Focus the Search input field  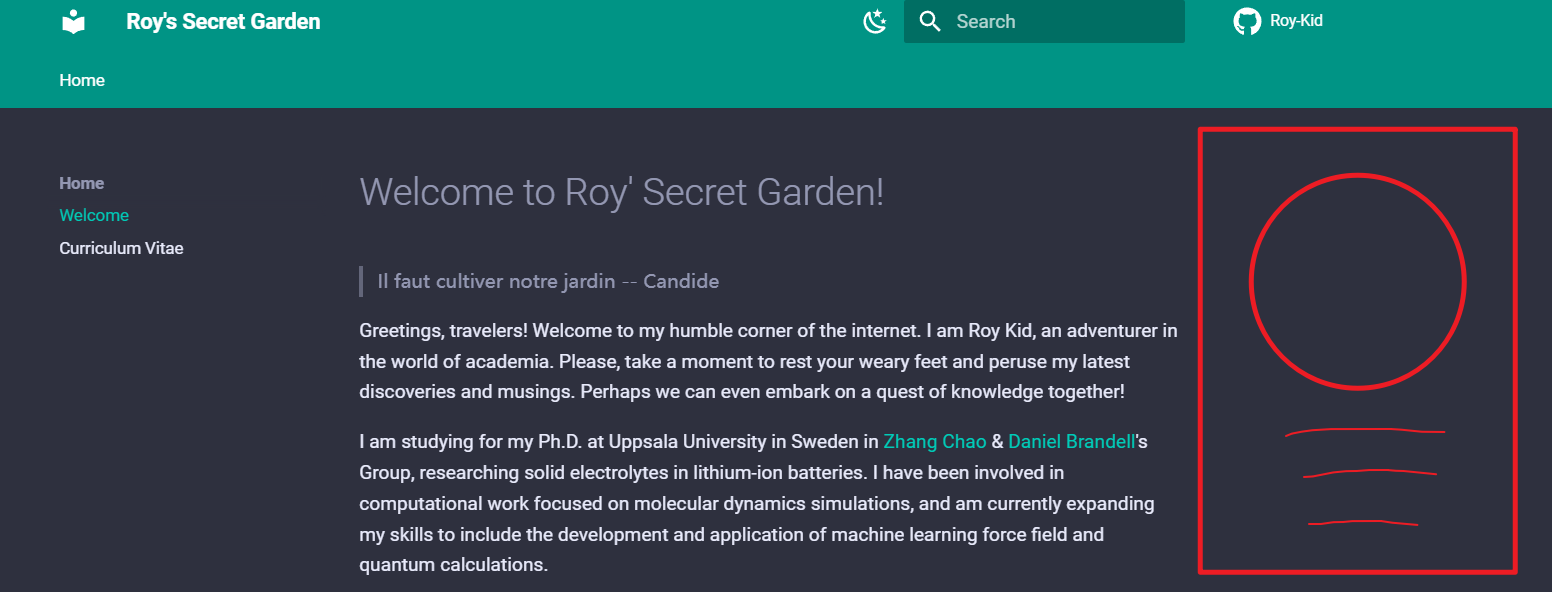[1044, 21]
